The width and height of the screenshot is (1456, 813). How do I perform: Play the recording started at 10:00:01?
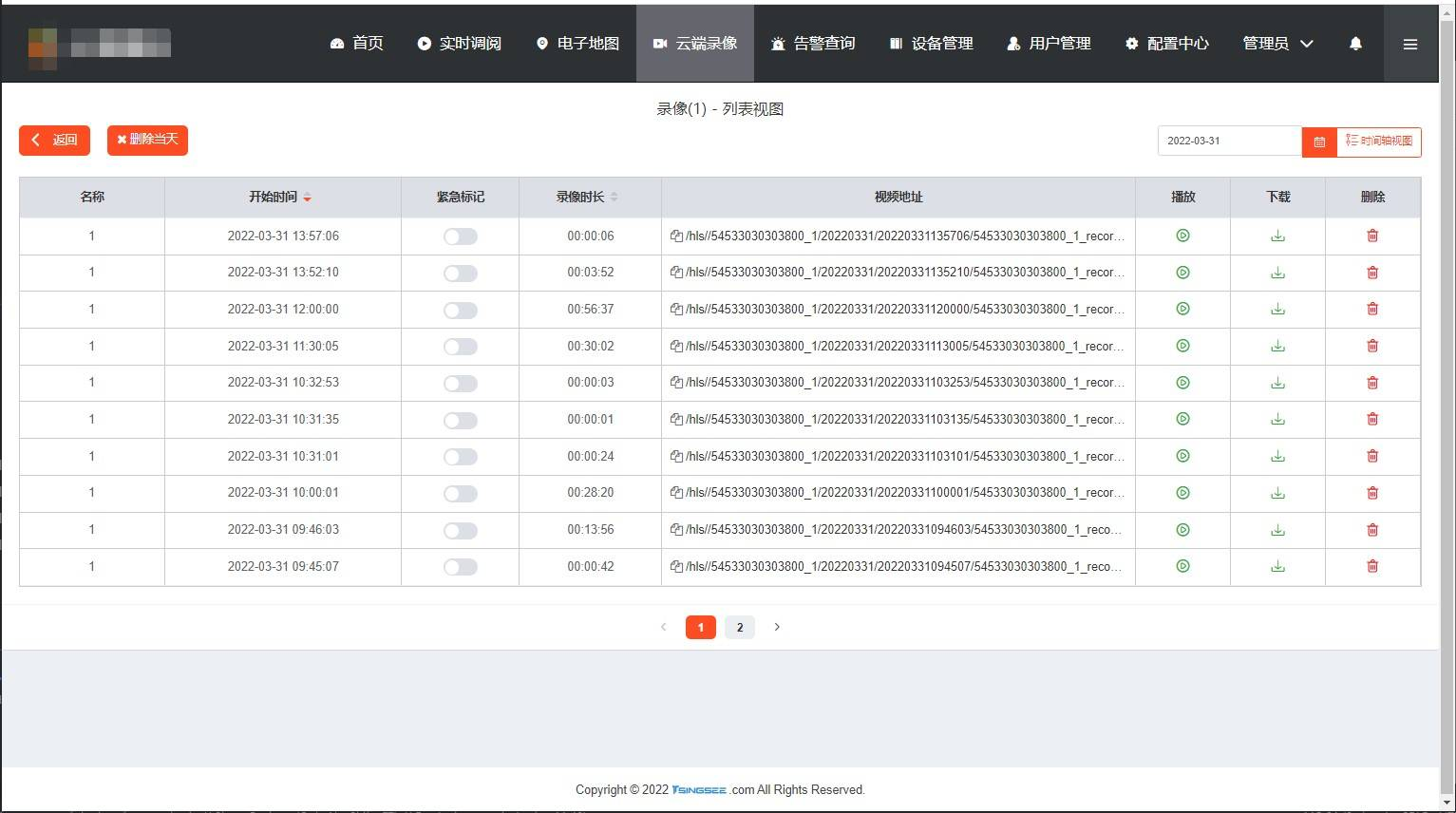[x=1182, y=493]
